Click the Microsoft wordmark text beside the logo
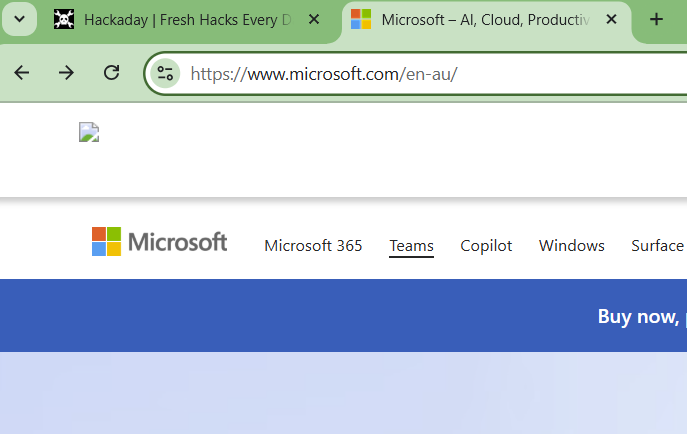 click(177, 242)
